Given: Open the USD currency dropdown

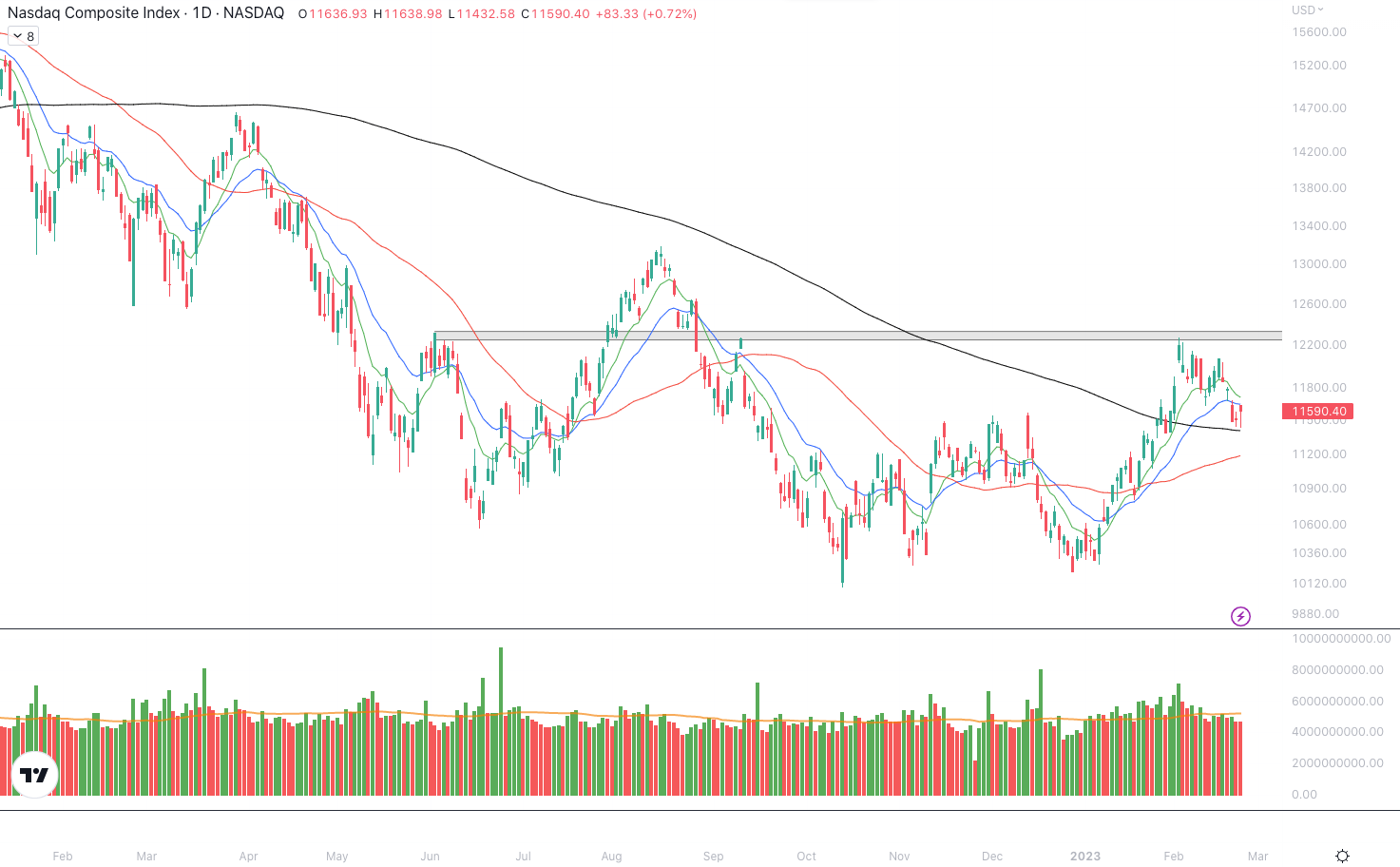Looking at the screenshot, I should [1307, 10].
